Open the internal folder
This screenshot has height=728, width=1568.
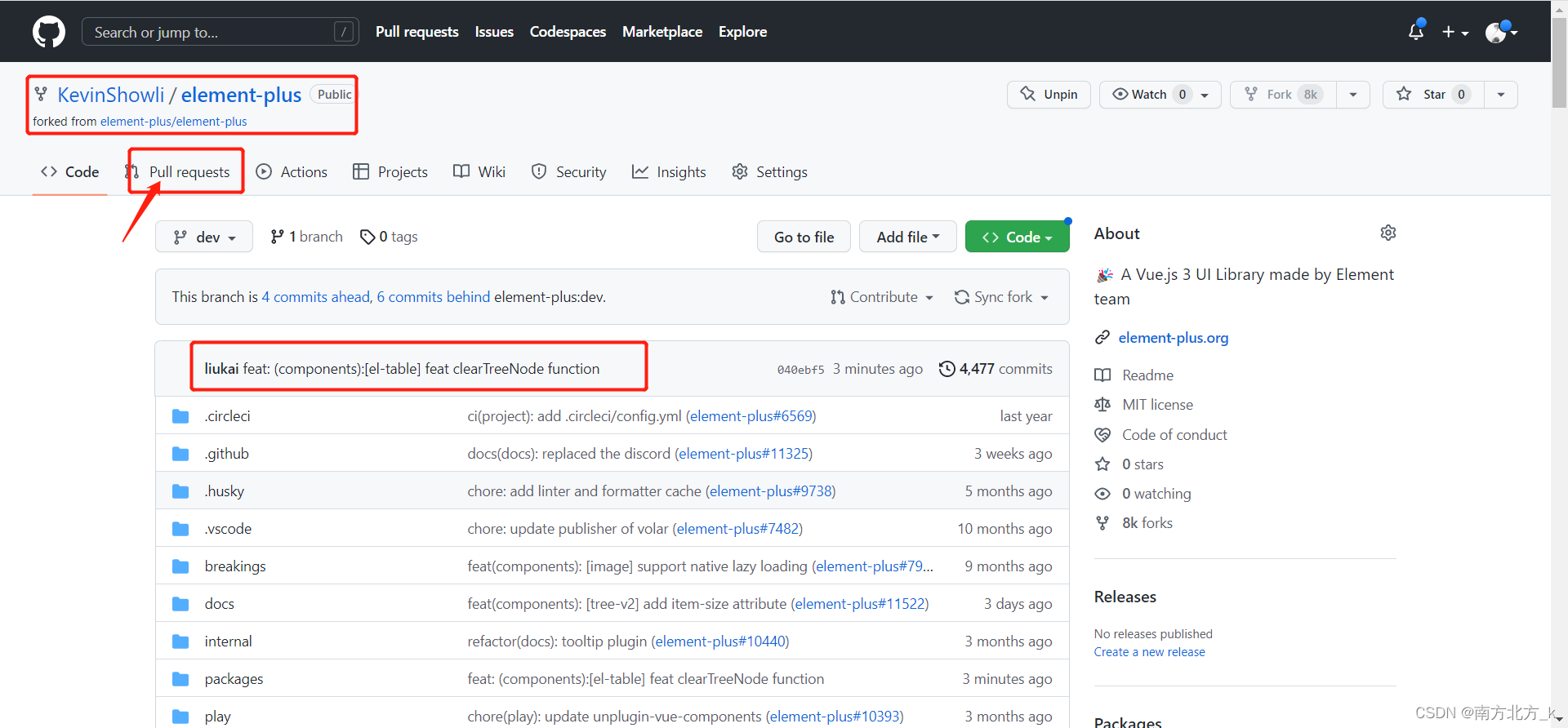[x=229, y=641]
